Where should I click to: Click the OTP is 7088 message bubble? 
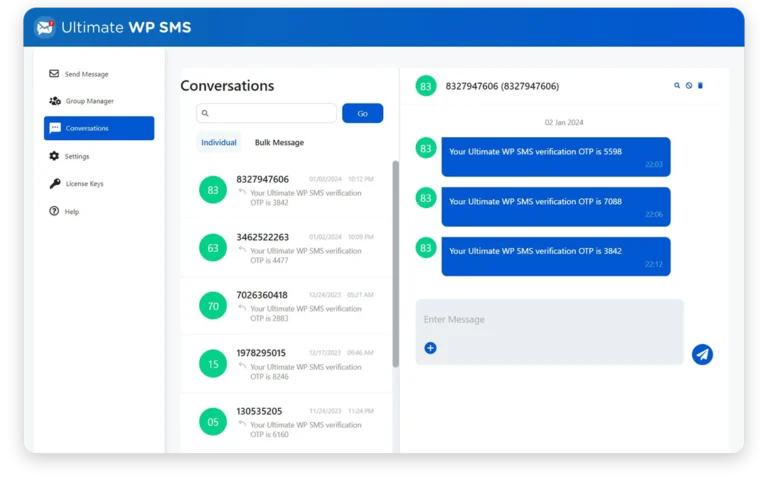coord(556,207)
